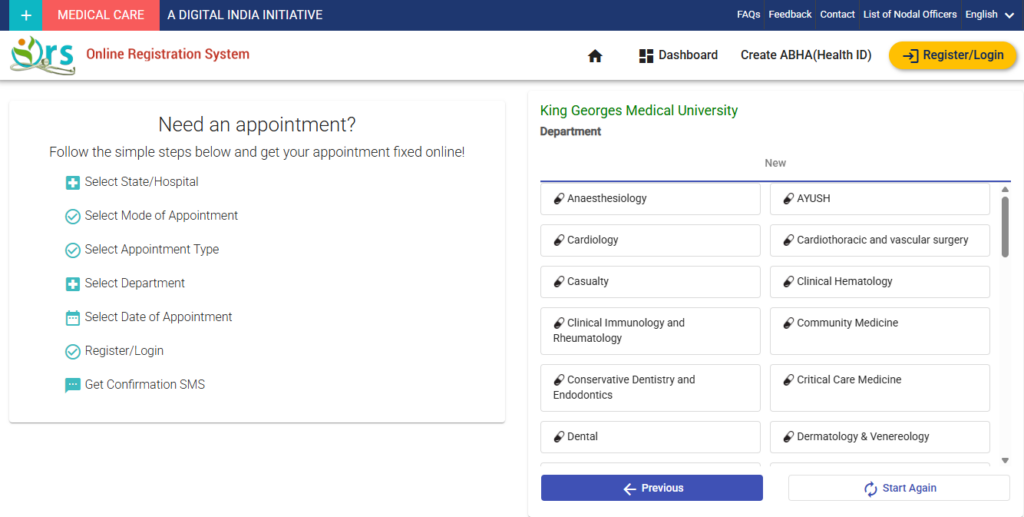Click the ORS logo
The height and width of the screenshot is (517, 1024).
(42, 55)
